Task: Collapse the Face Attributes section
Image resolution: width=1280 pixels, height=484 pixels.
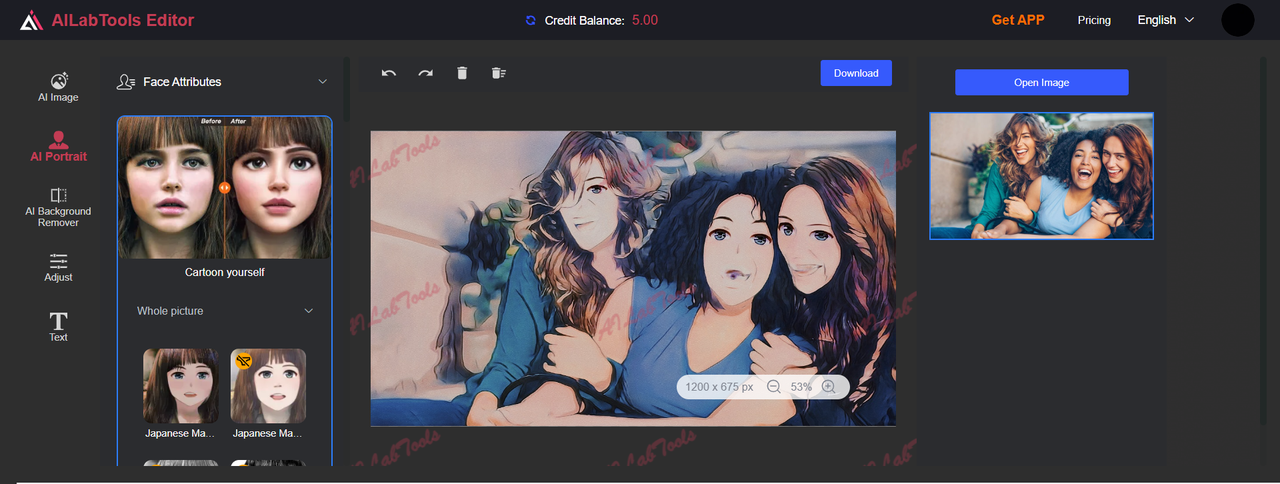Action: (322, 82)
